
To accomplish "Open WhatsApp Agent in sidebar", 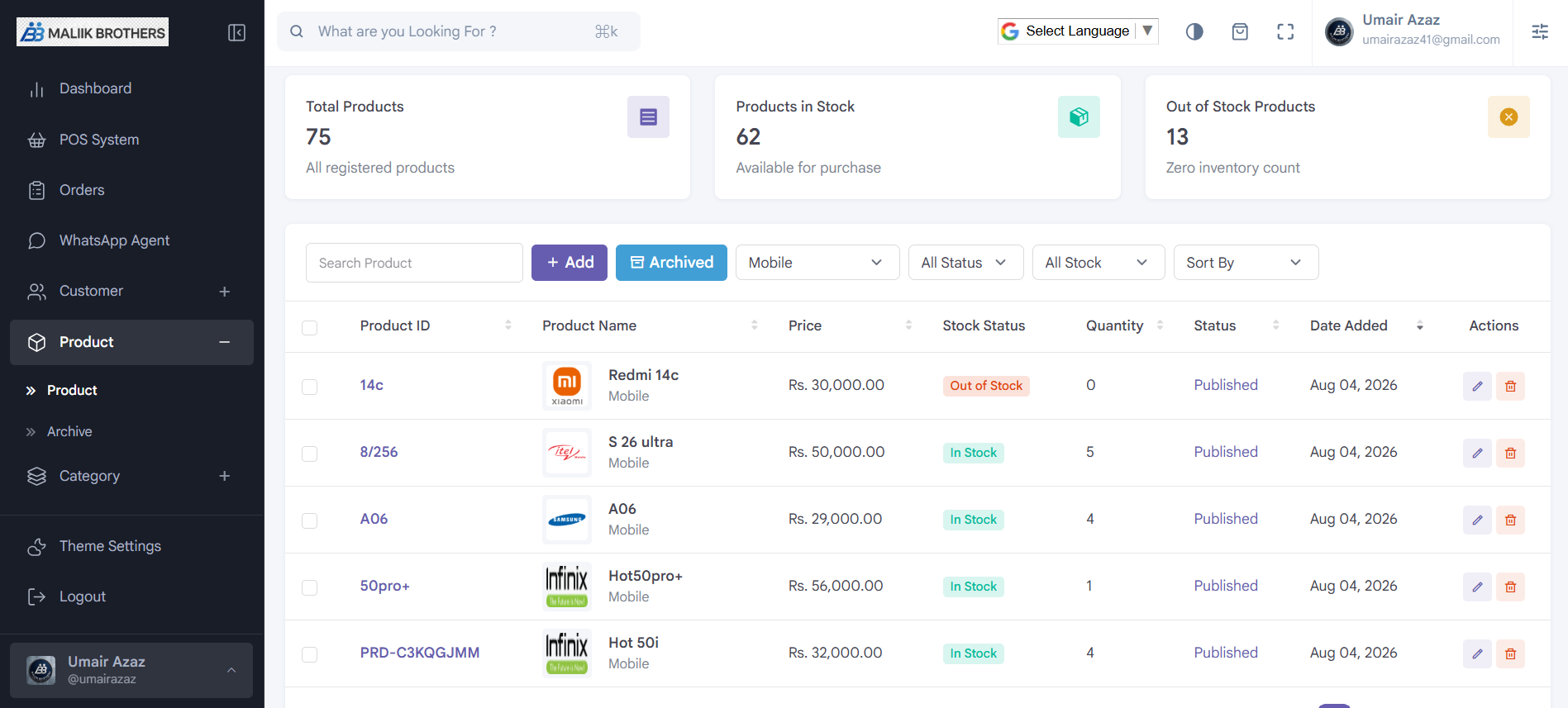I will [x=132, y=240].
